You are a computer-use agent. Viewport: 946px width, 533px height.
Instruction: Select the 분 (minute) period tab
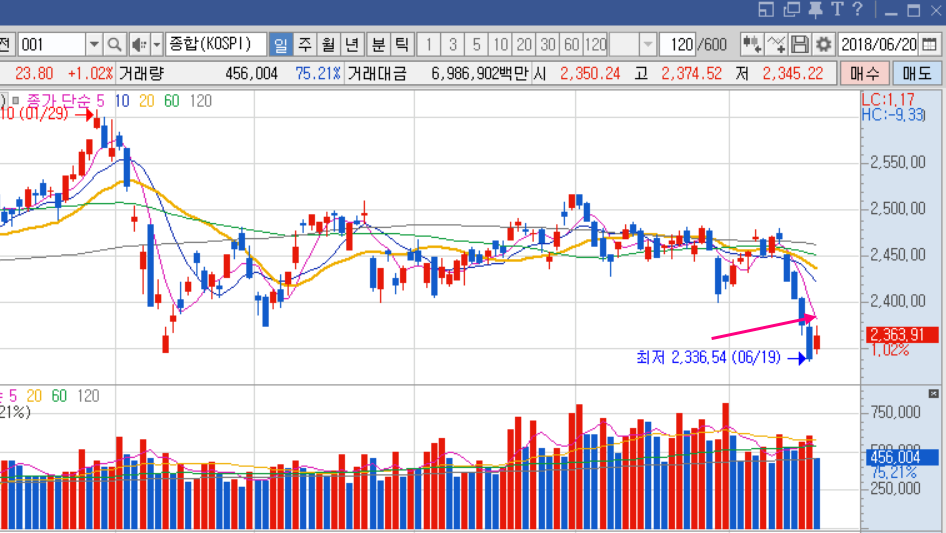(x=378, y=45)
